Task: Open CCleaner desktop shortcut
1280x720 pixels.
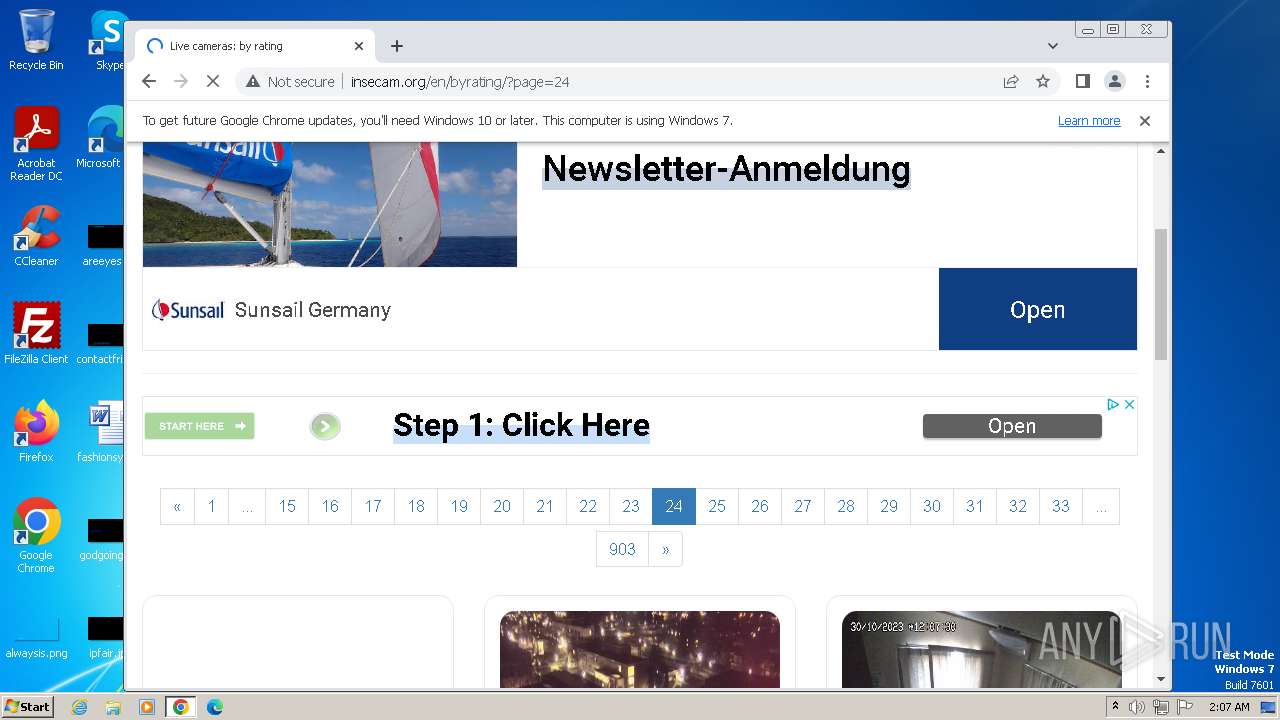Action: pyautogui.click(x=36, y=236)
